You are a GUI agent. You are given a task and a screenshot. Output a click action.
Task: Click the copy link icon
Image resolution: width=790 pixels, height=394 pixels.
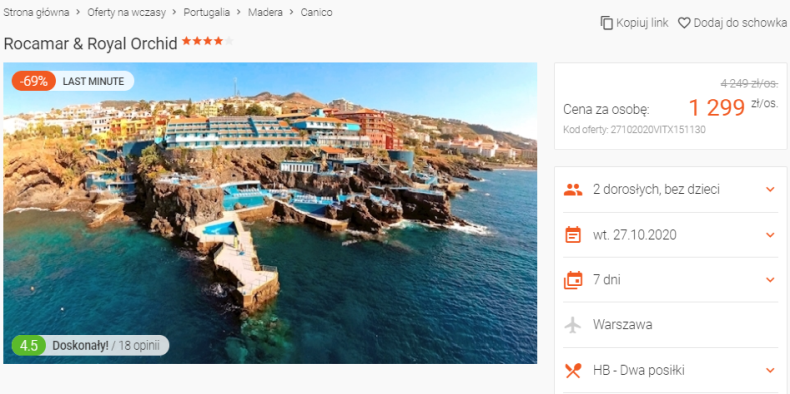coord(607,23)
